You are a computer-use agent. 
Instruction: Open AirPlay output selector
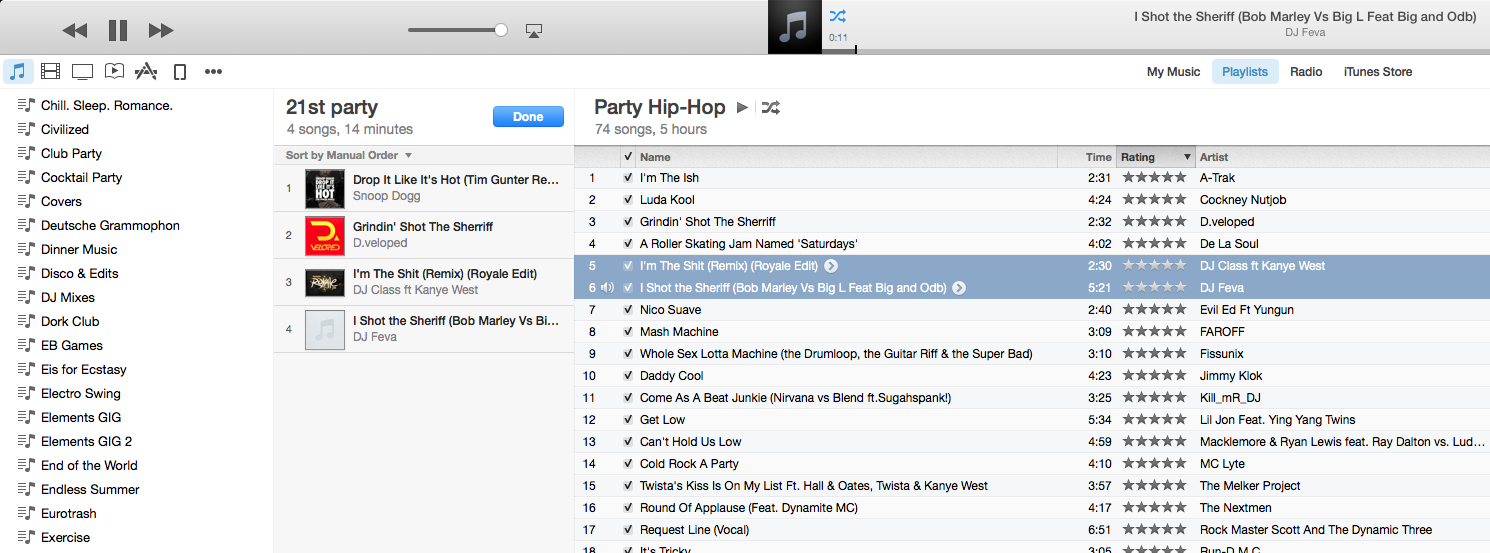[534, 31]
